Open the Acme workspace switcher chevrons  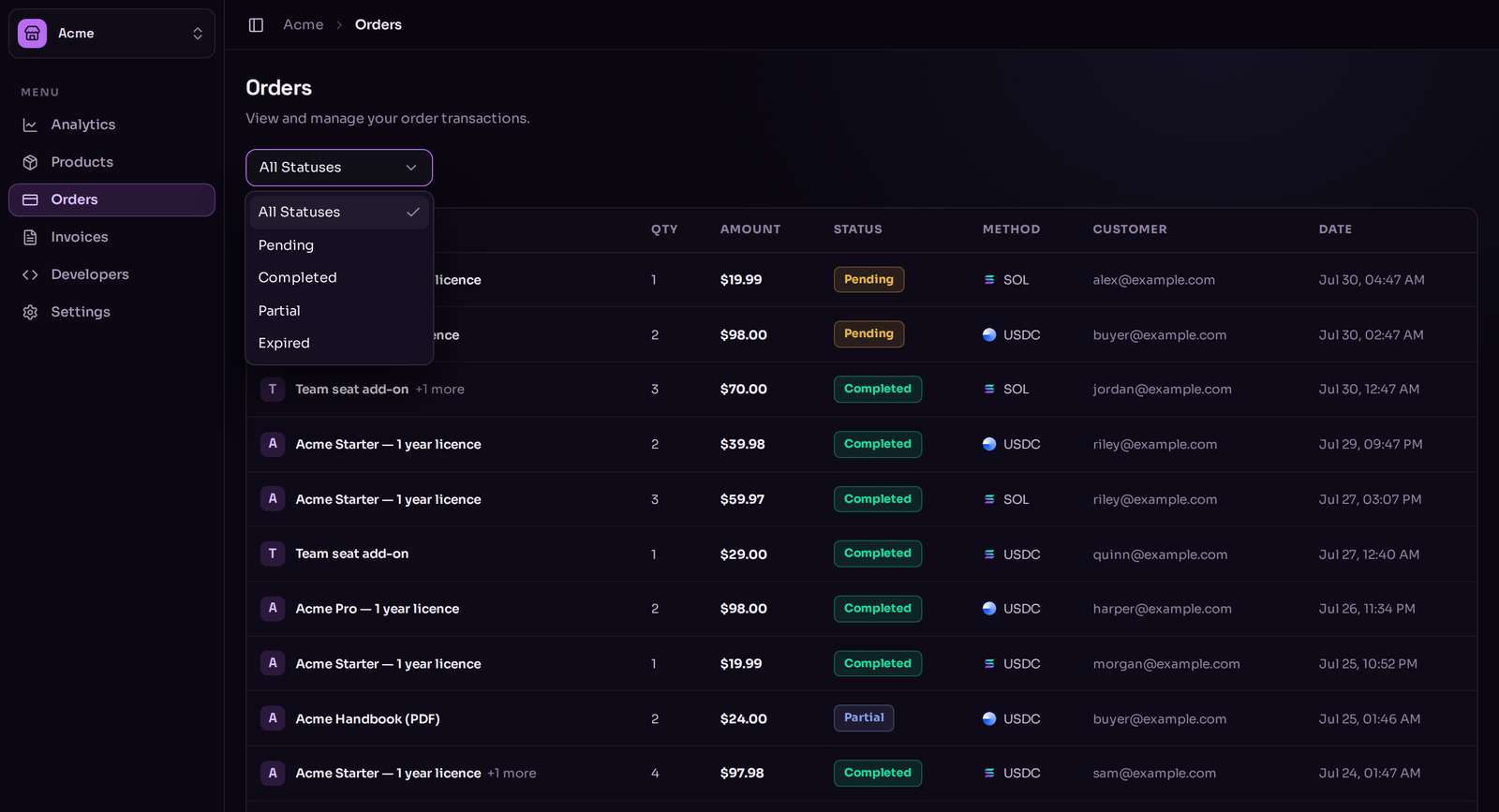point(198,34)
